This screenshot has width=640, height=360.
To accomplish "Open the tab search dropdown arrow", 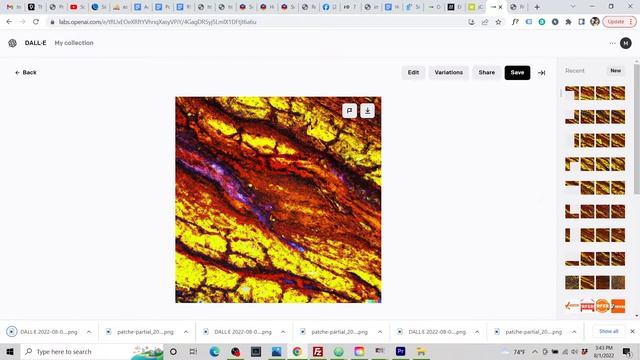I will pyautogui.click(x=573, y=7).
